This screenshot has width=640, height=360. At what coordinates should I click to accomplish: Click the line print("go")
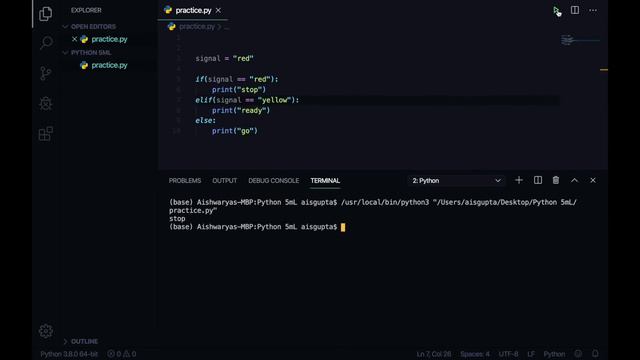[x=235, y=131]
